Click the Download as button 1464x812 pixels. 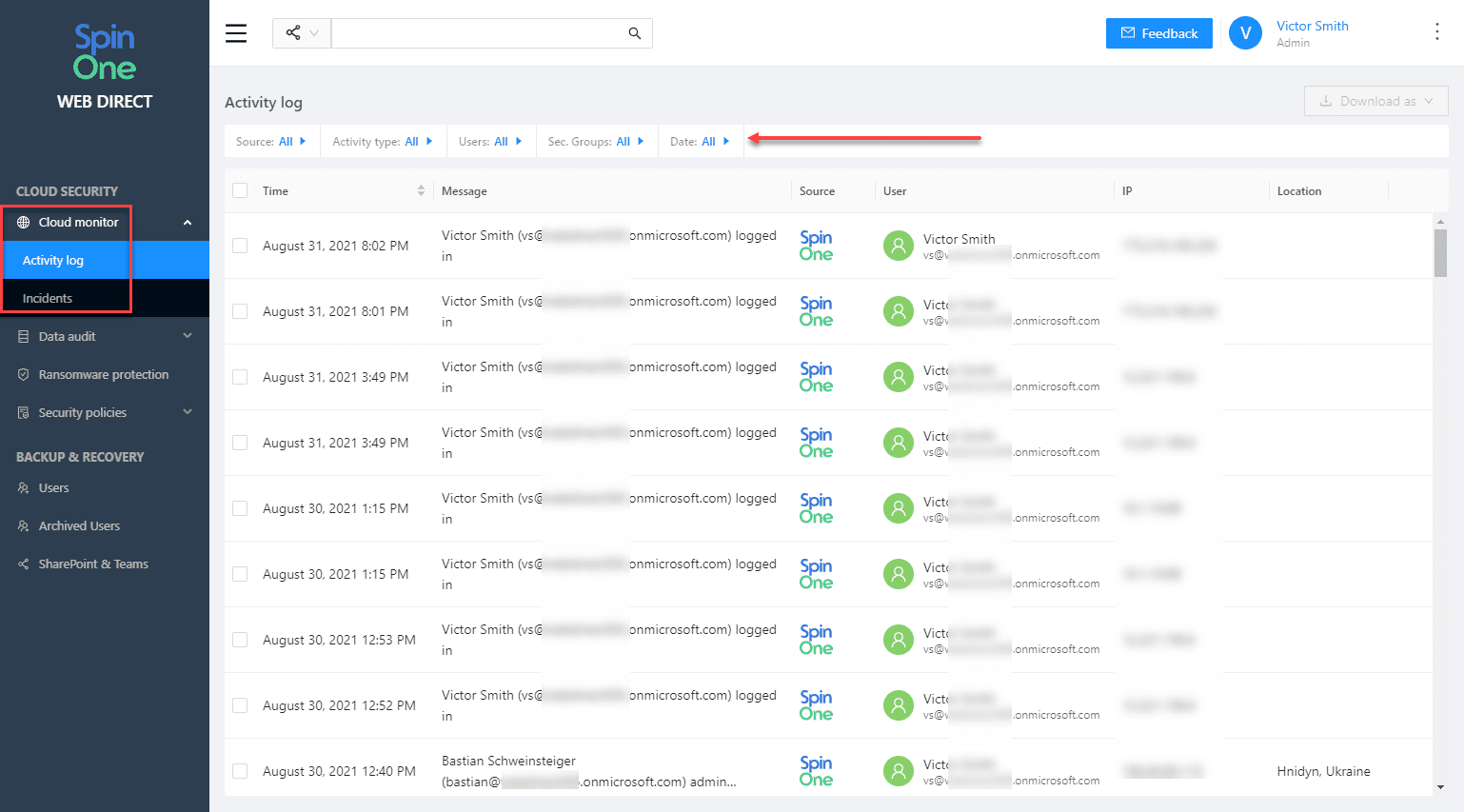(x=1375, y=101)
